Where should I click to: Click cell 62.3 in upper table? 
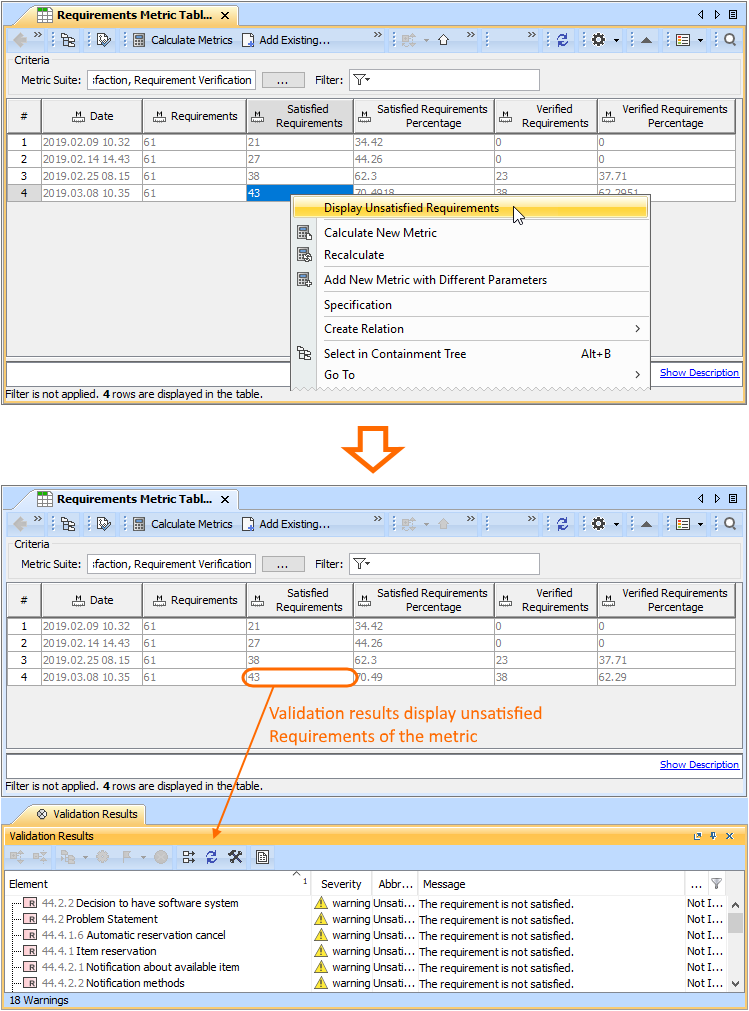(423, 176)
